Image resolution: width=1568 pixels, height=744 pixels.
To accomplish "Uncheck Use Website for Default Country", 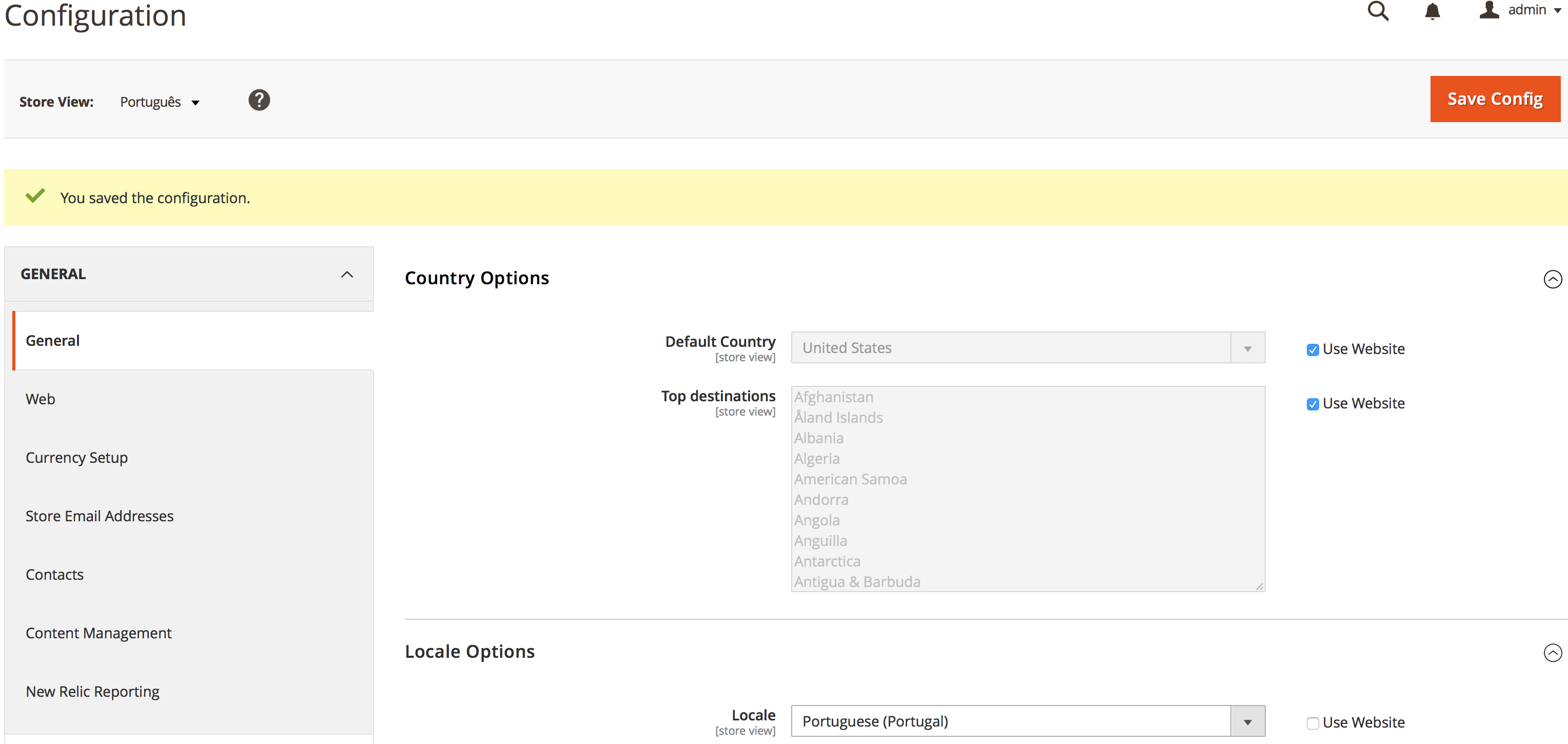I will pos(1312,349).
